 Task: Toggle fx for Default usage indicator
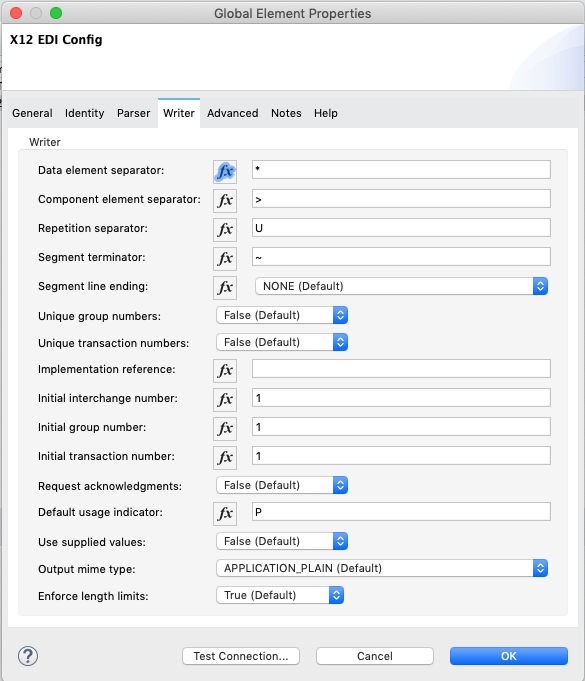coord(225,514)
